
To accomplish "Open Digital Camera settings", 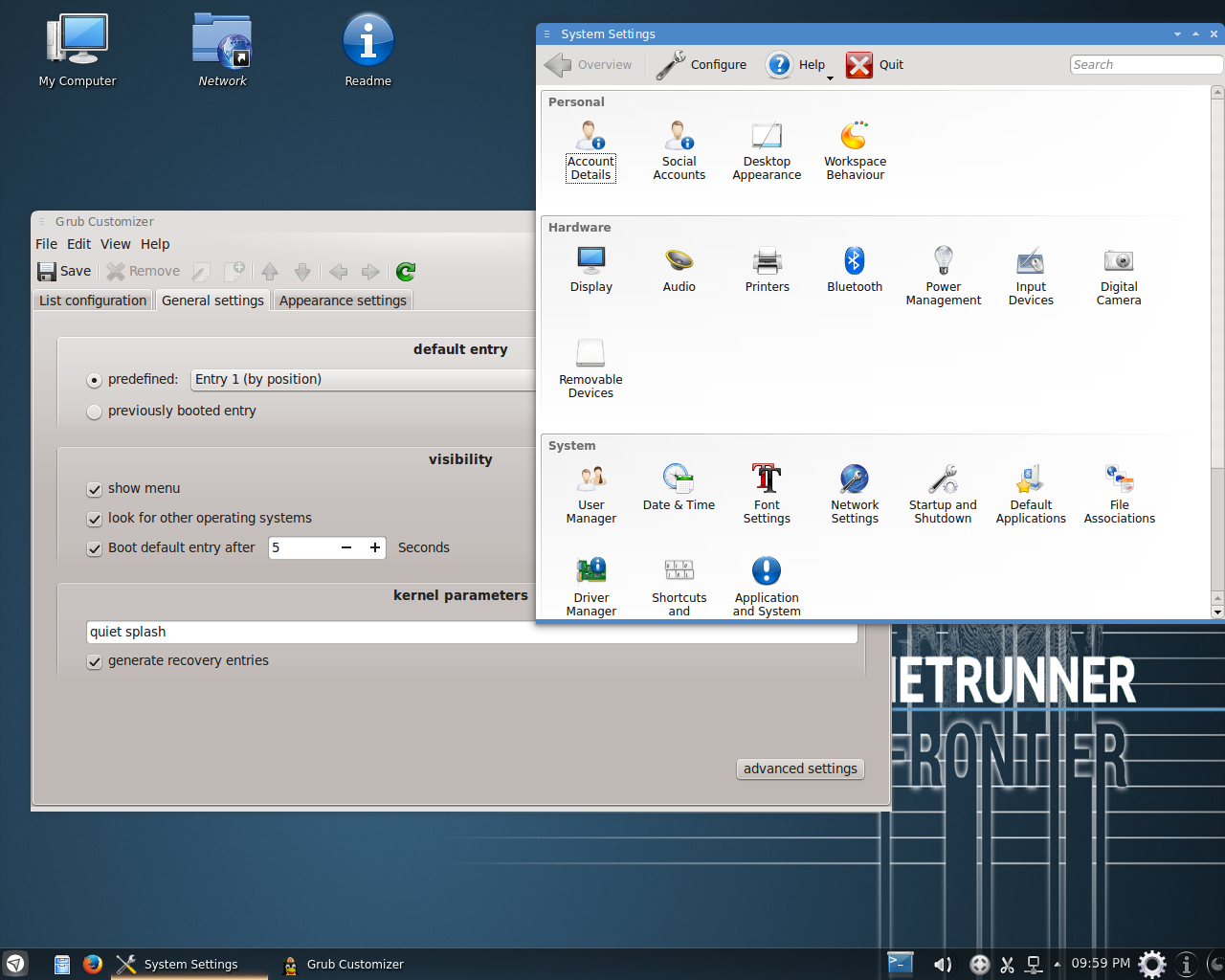I will (x=1119, y=277).
